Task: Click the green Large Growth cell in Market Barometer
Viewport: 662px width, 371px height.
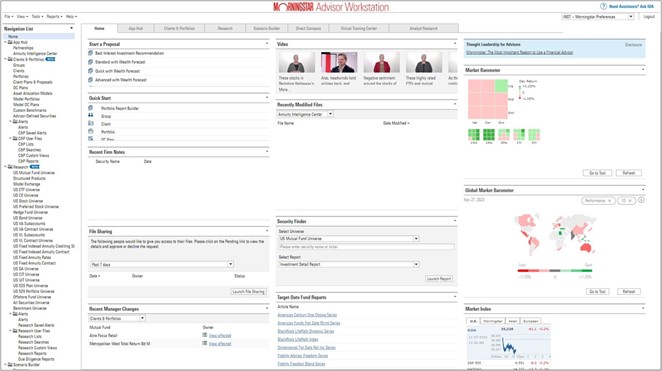Action: point(501,86)
